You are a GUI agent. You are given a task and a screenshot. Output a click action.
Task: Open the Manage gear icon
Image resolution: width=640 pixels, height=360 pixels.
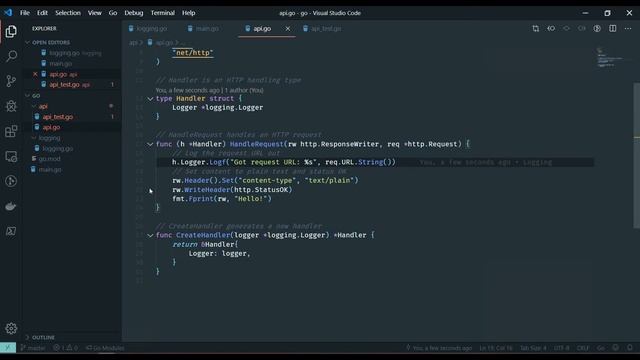point(11,328)
